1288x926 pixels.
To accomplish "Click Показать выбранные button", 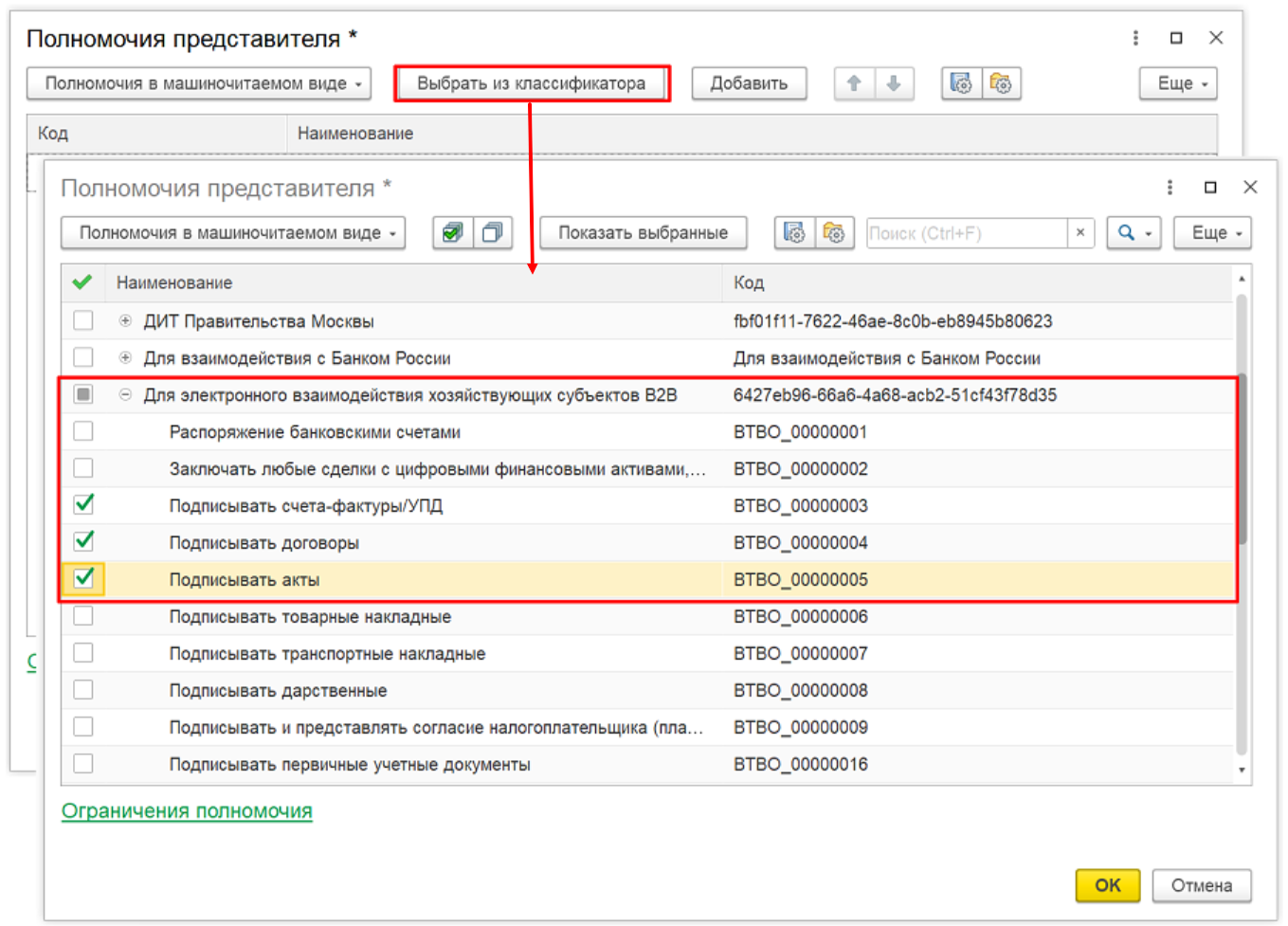I will pyautogui.click(x=644, y=232).
